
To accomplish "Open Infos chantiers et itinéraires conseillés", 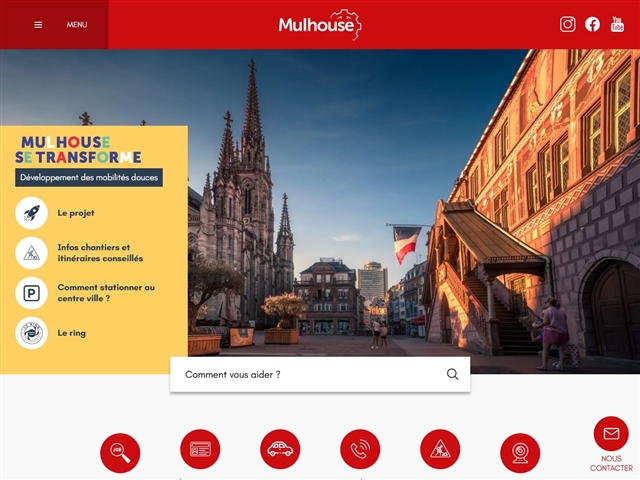I will [x=100, y=253].
